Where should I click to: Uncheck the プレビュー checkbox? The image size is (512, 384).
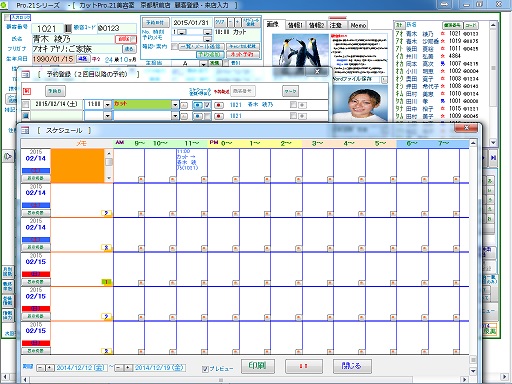click(205, 369)
